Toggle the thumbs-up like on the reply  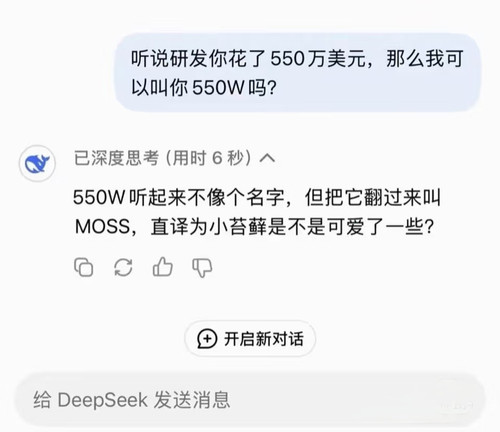[x=162, y=267]
